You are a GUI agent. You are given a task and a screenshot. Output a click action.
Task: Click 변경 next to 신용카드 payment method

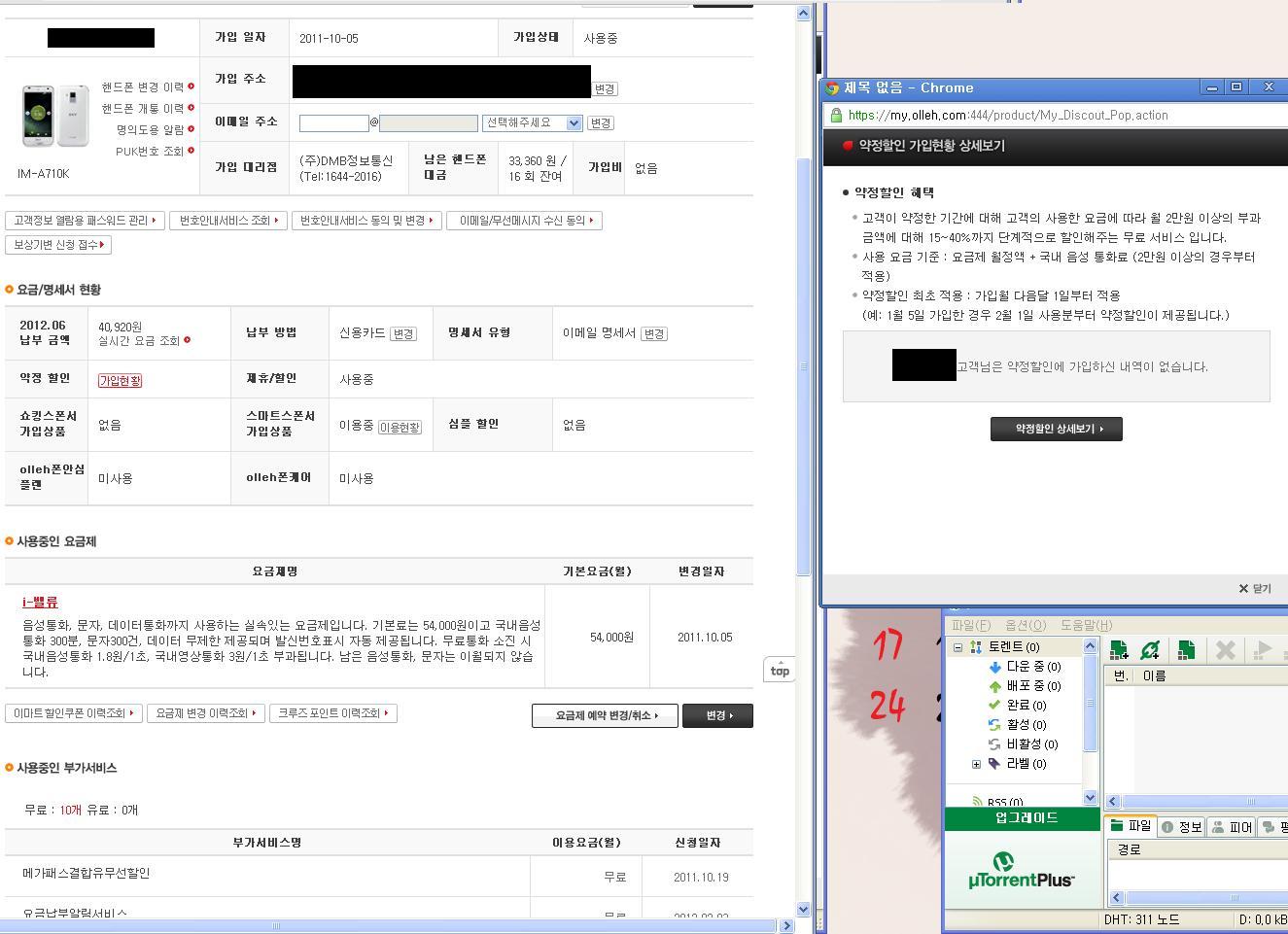click(x=402, y=333)
